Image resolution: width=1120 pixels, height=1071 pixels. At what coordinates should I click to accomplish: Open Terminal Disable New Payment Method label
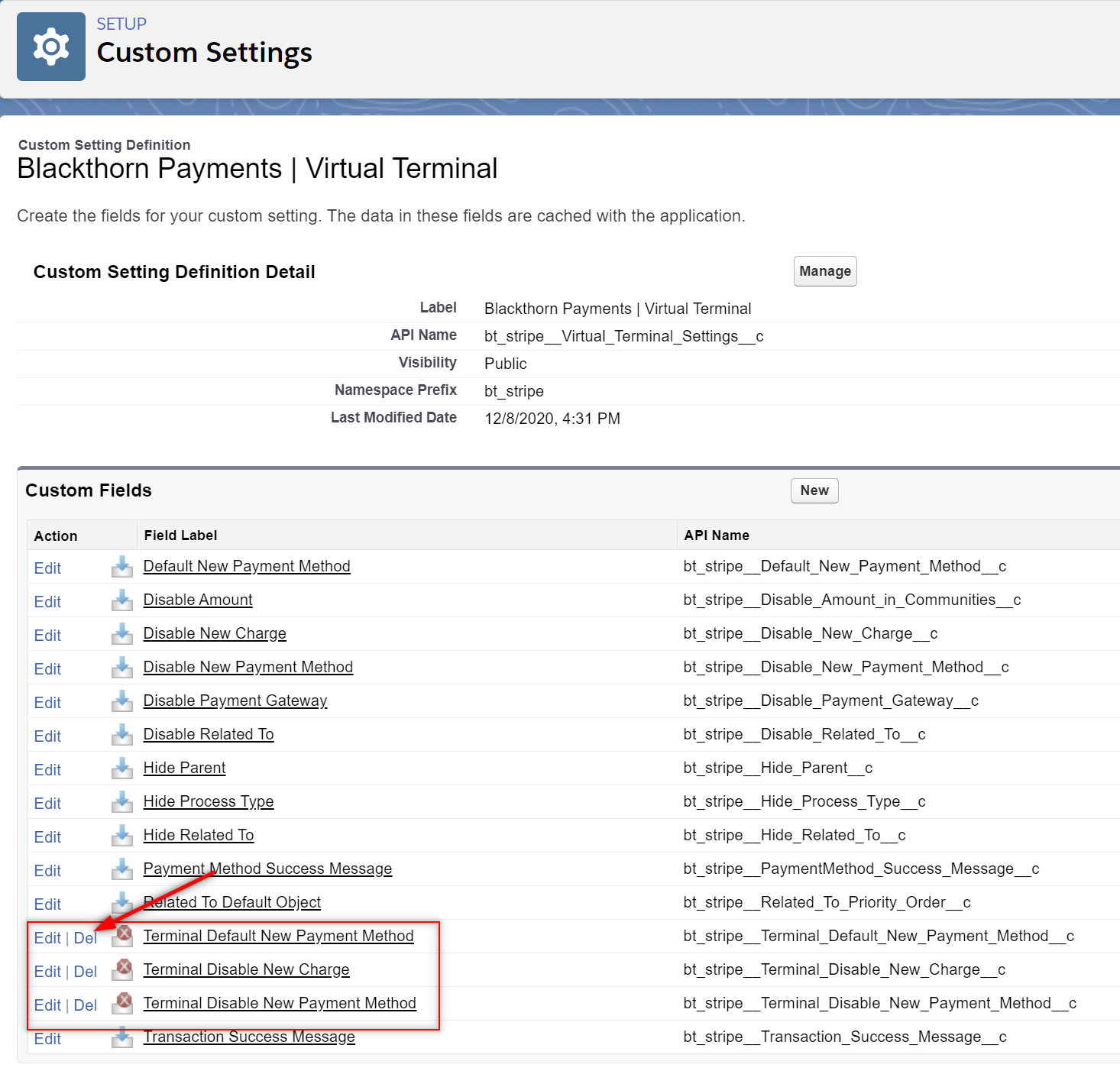[280, 1003]
